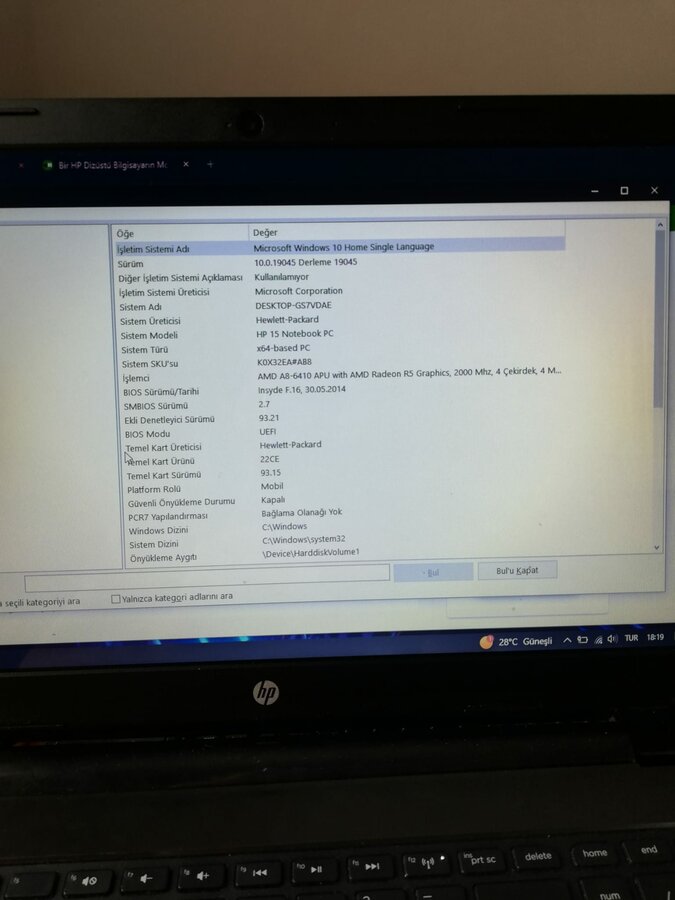This screenshot has width=675, height=900.
Task: Click the scroll up arrow of list
Action: [x=660, y=225]
